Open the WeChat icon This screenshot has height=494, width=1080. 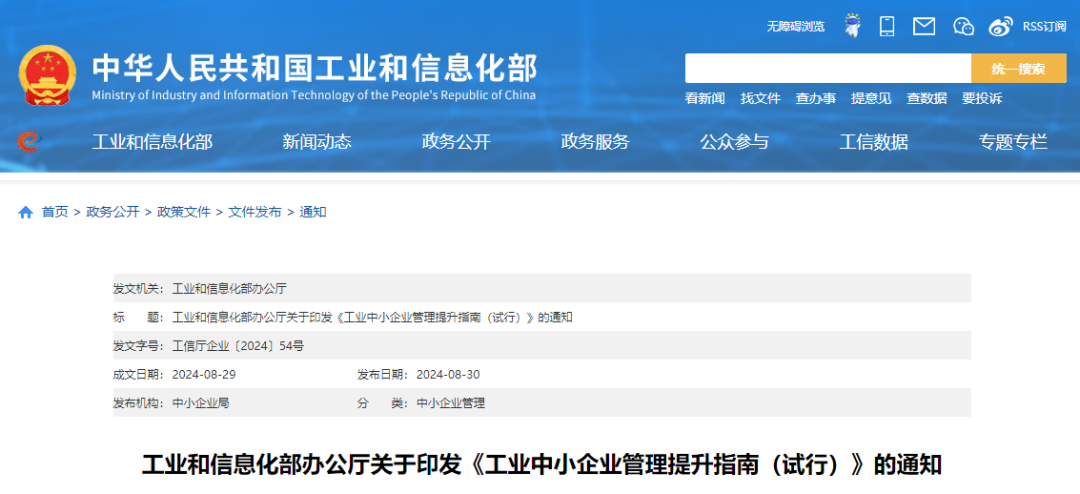[x=963, y=26]
